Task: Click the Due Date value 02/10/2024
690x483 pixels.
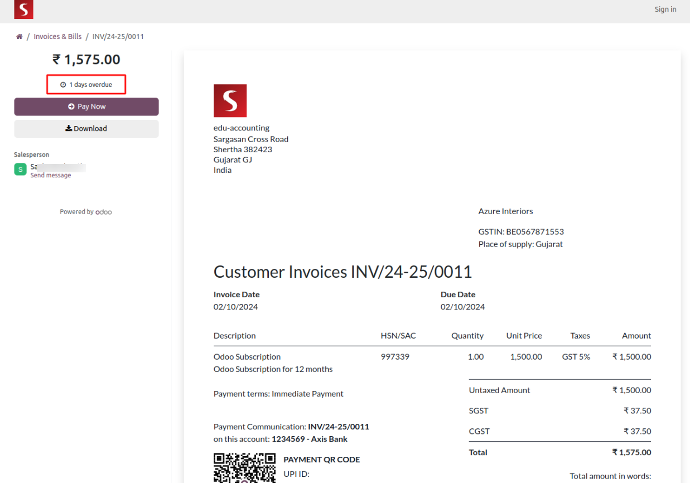Action: coord(462,307)
